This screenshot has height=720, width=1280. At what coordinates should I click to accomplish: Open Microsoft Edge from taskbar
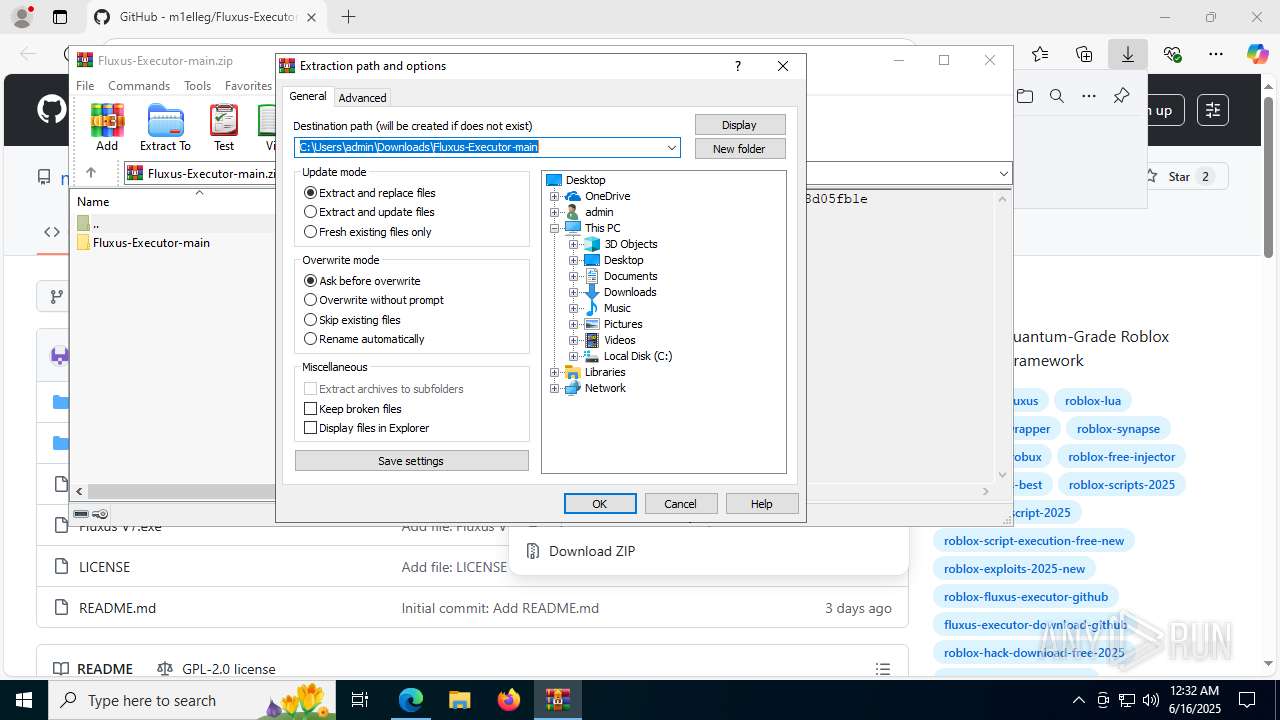click(x=411, y=700)
